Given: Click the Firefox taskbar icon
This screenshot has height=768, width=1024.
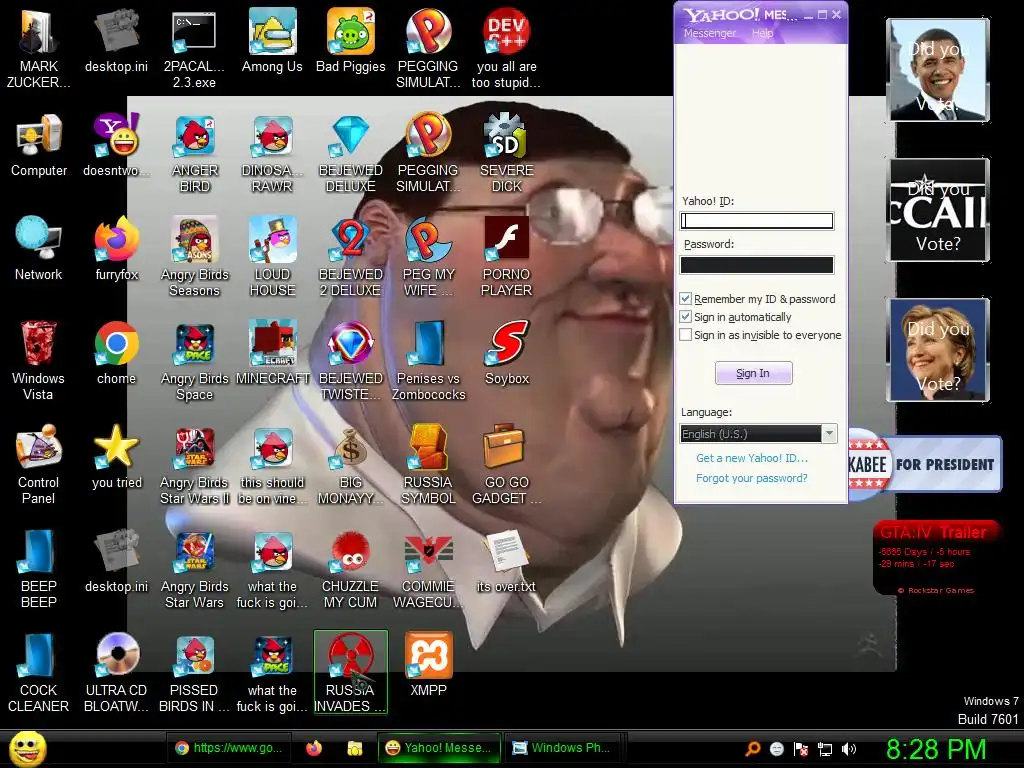Looking at the screenshot, I should (314, 748).
